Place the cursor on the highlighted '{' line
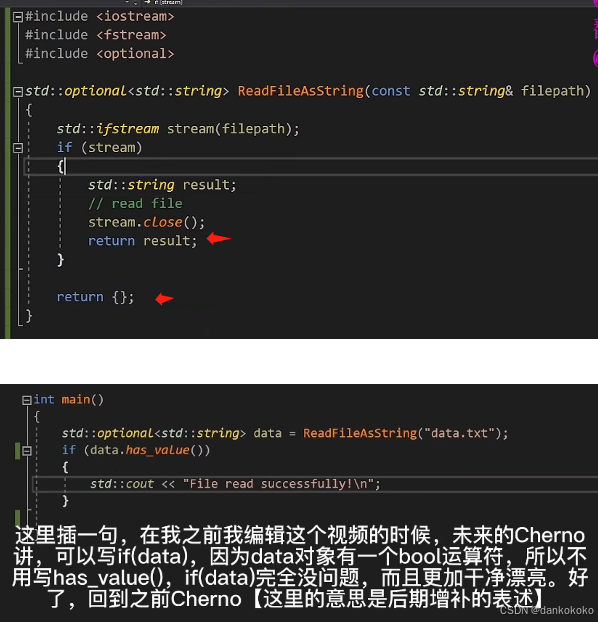Viewport: 598px width, 622px height. pos(311,166)
